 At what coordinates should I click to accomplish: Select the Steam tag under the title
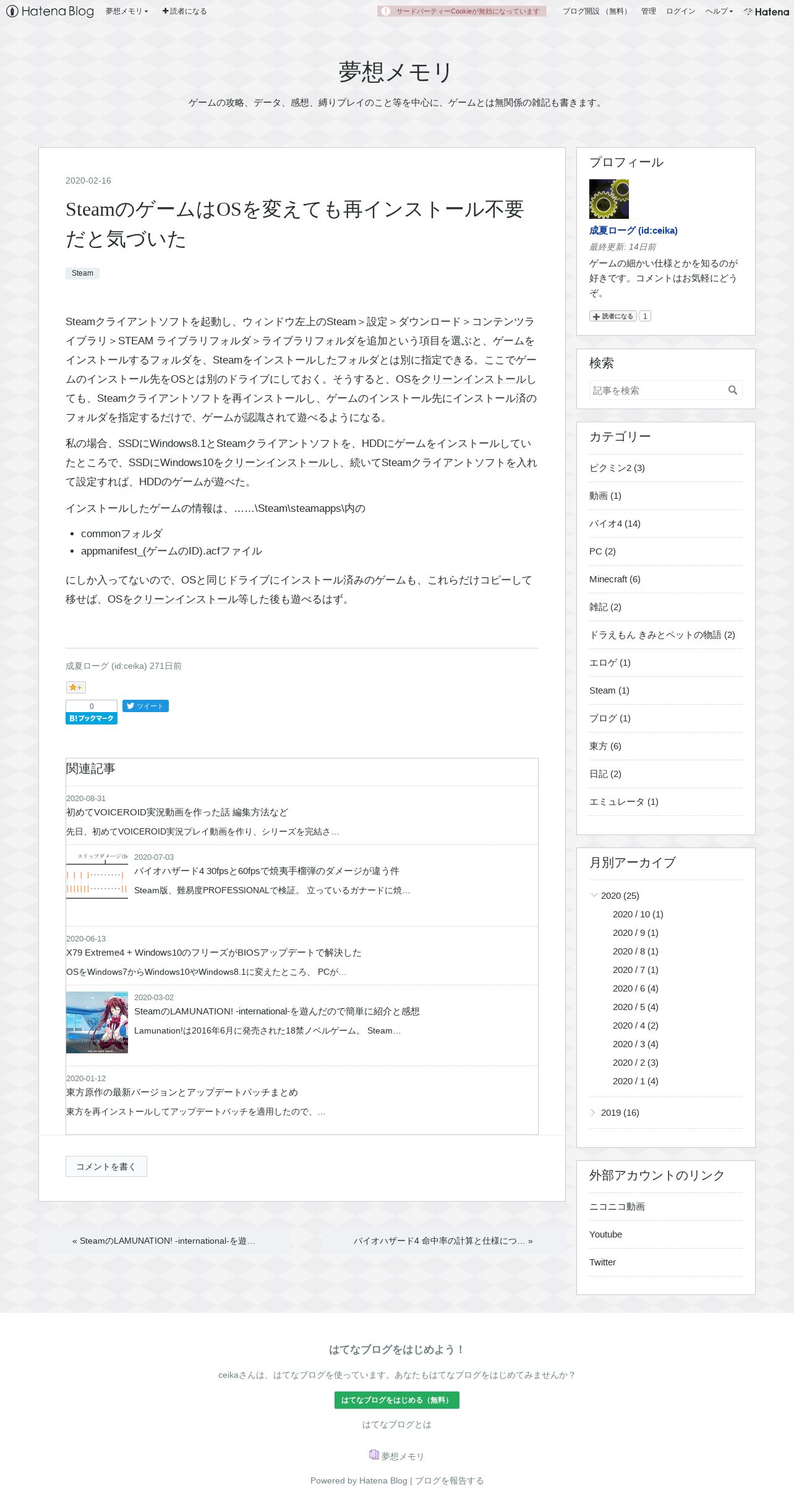82,273
